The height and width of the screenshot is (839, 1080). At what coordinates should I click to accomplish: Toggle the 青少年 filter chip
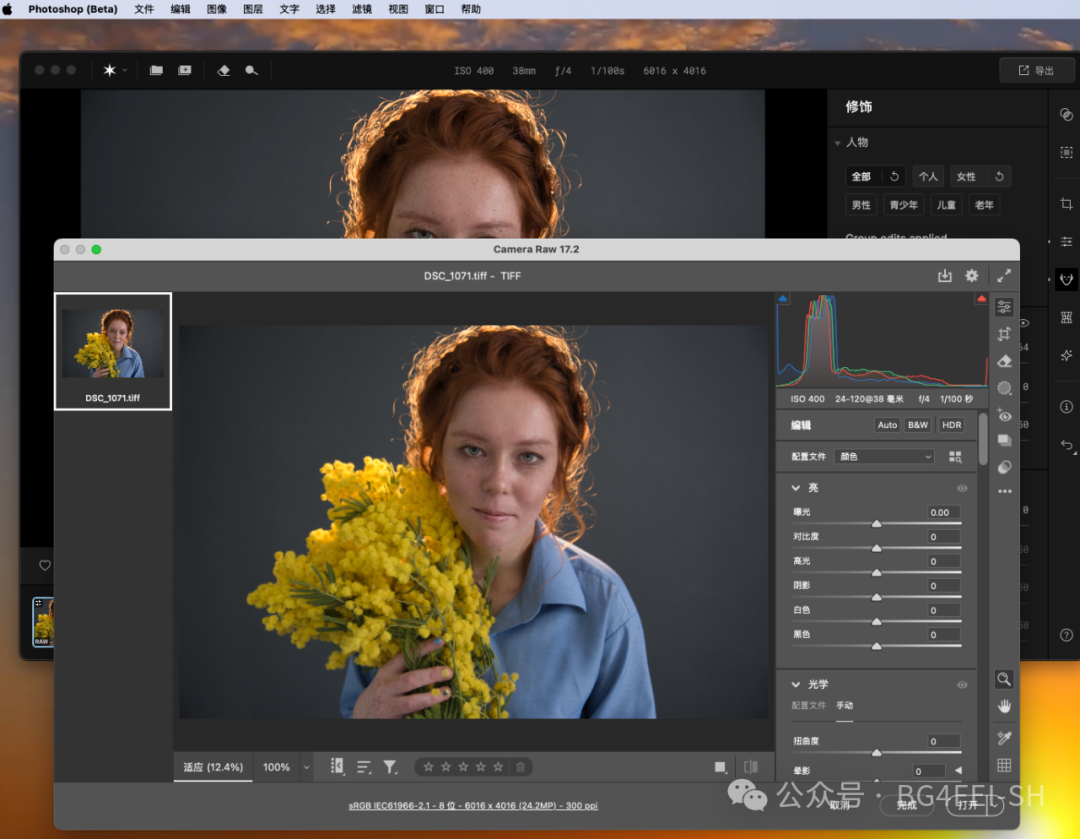(x=904, y=205)
